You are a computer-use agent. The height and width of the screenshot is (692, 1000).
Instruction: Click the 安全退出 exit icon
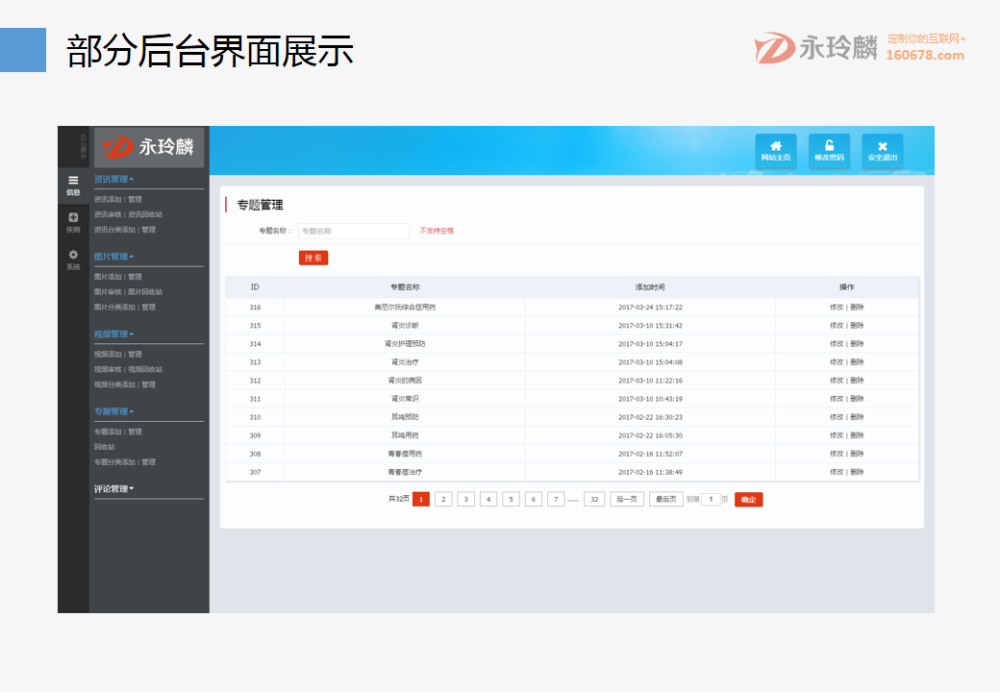[x=883, y=150]
